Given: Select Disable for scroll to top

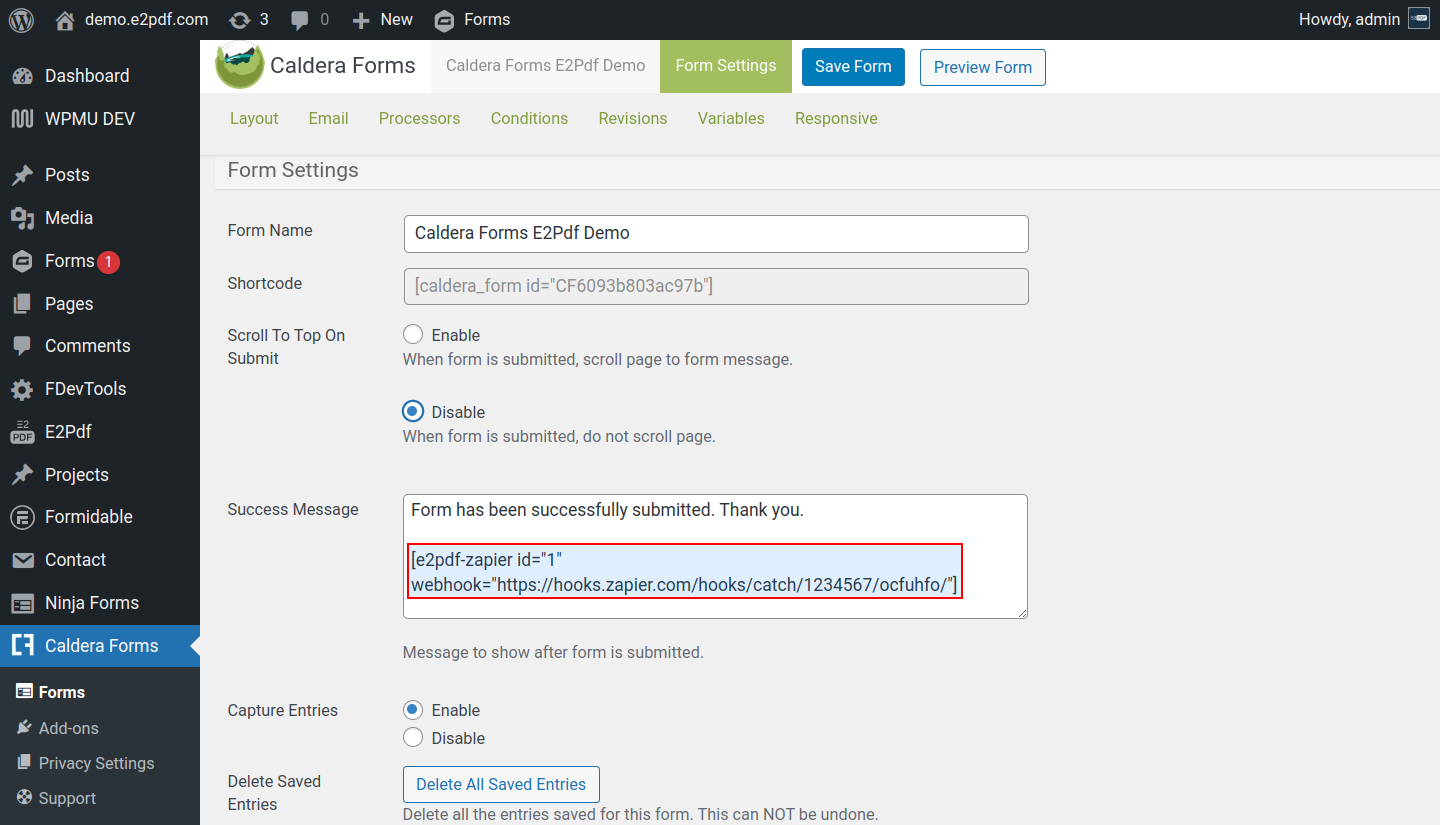Looking at the screenshot, I should tap(413, 412).
